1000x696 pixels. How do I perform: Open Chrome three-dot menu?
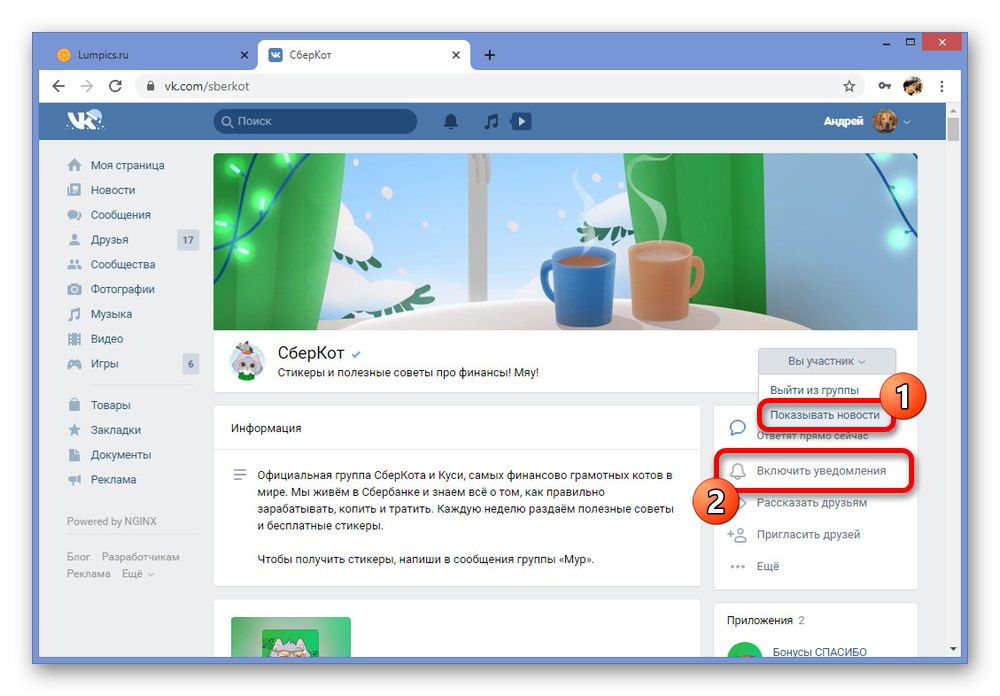click(942, 86)
